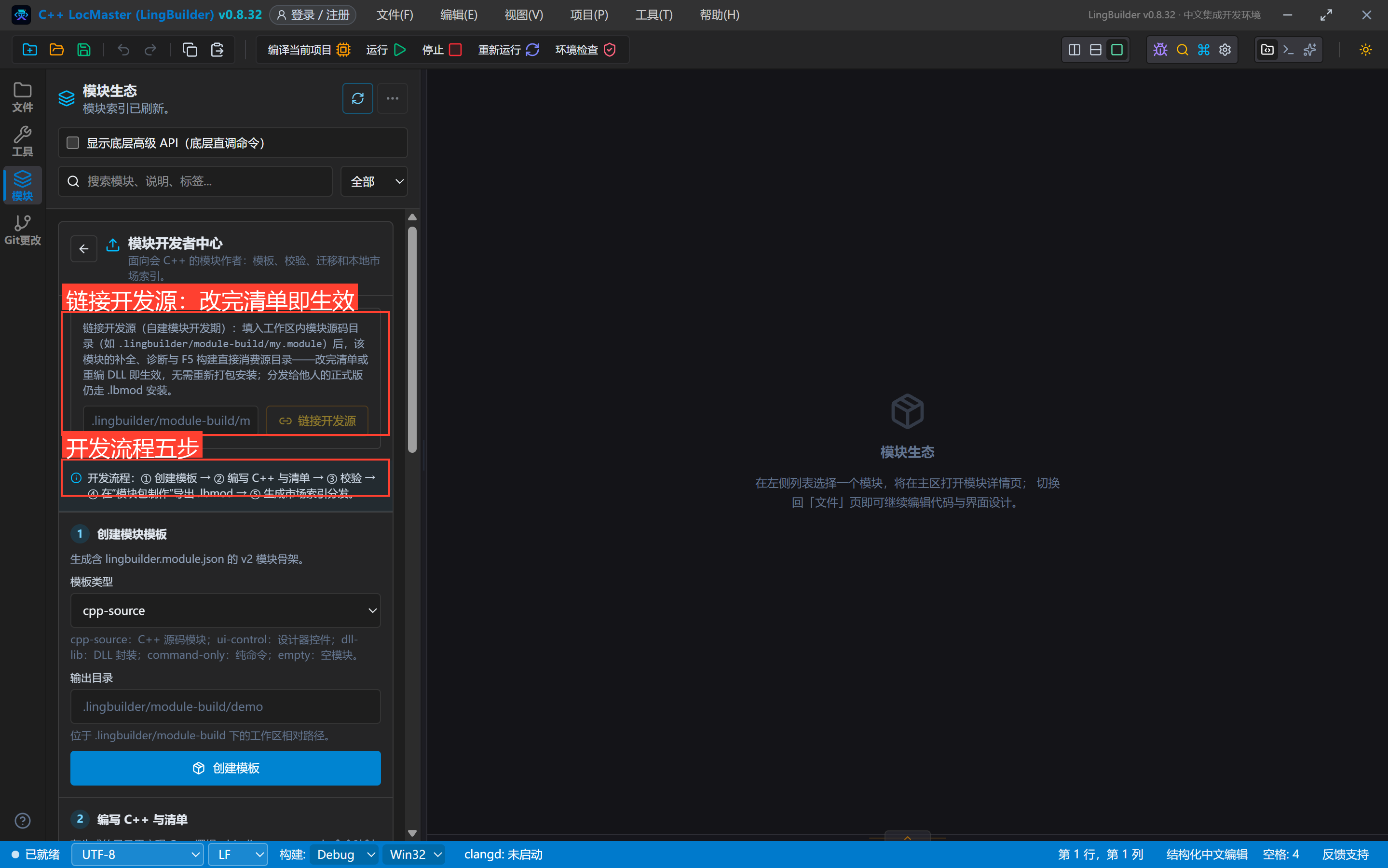
Task: Open the 编辑(E) menu
Action: 459,15
